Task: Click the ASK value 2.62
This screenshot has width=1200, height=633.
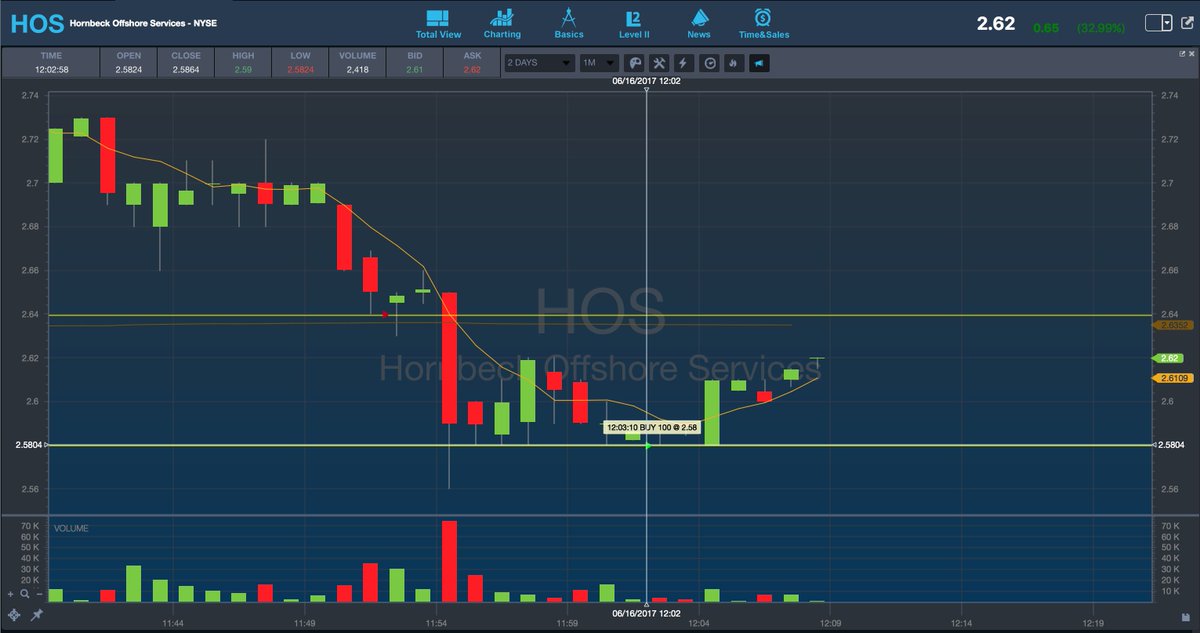Action: (471, 70)
